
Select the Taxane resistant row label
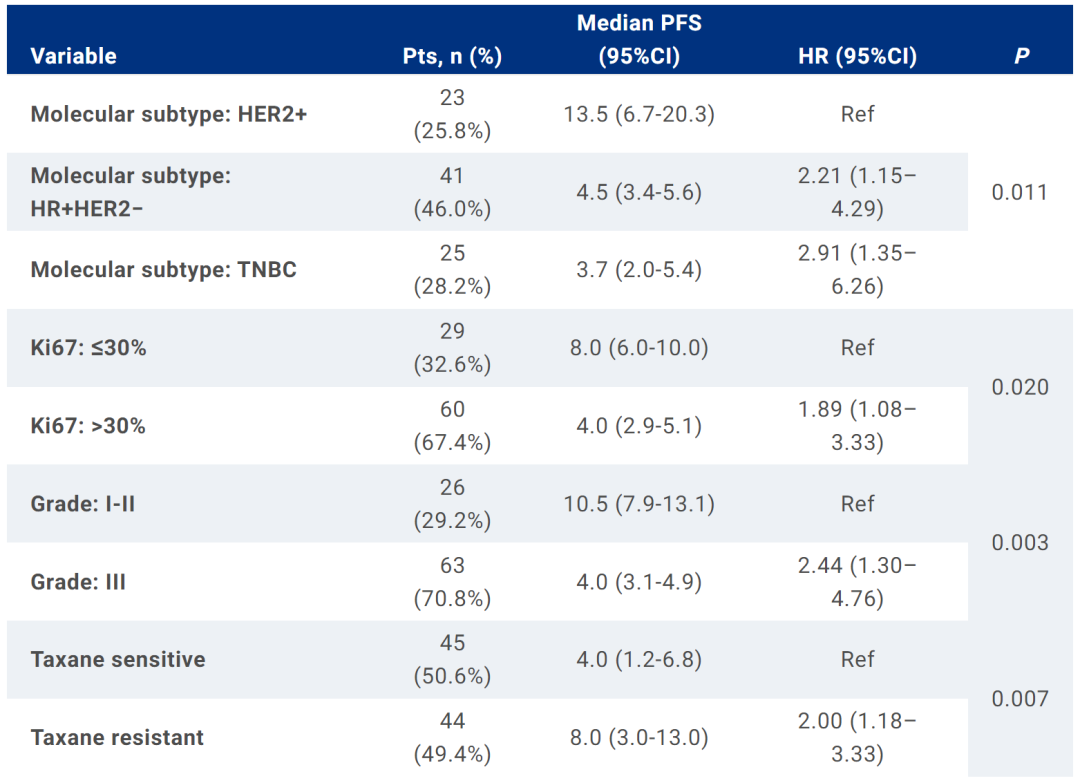click(117, 738)
